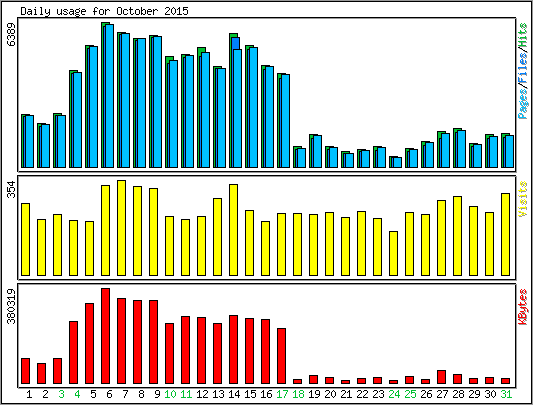Screen dimensions: 533x405
Task: Click the 380319 KBytes axis value
Action: [x=11, y=306]
